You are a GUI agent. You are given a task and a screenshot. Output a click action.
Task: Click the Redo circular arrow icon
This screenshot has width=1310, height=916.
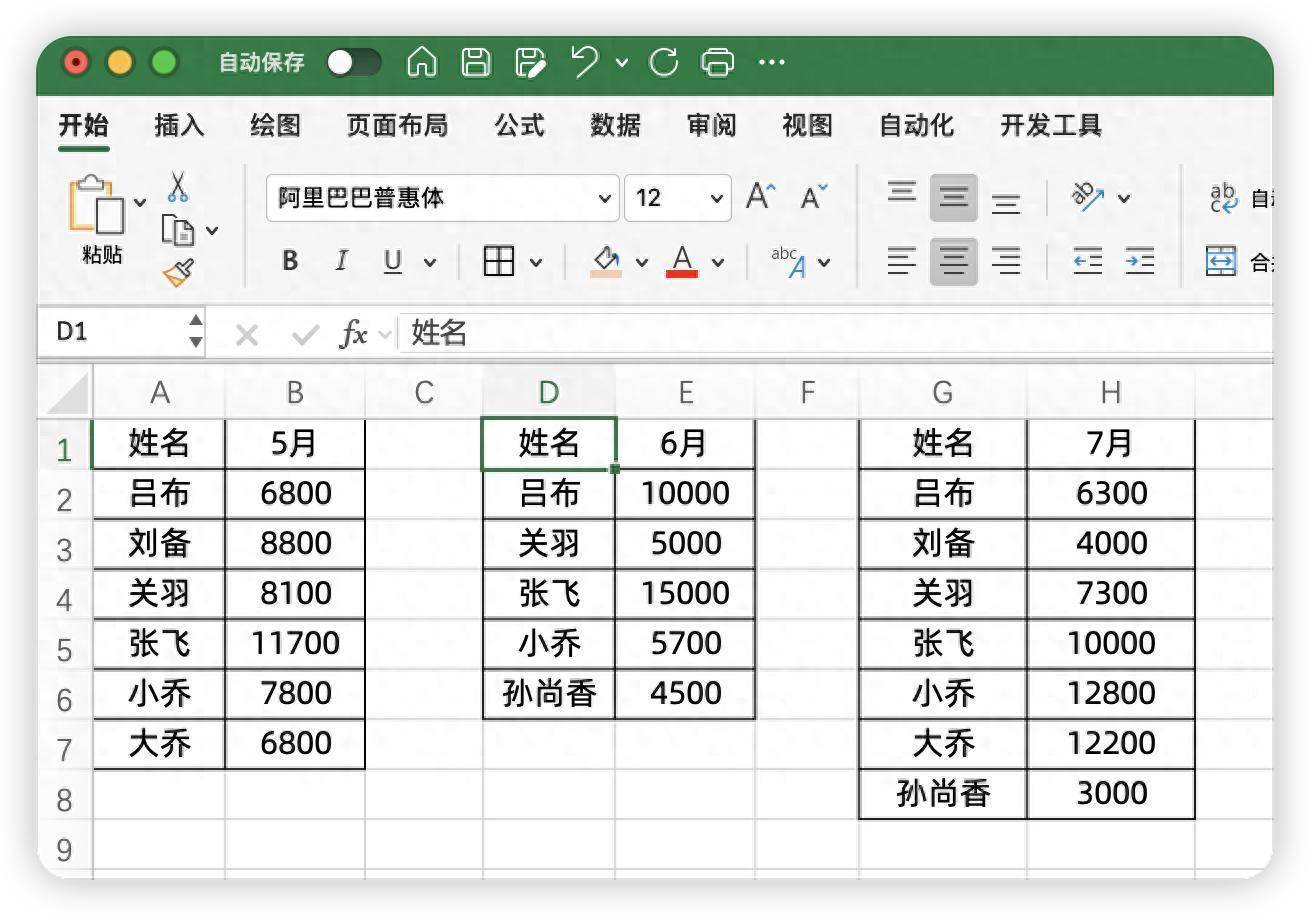[x=663, y=63]
